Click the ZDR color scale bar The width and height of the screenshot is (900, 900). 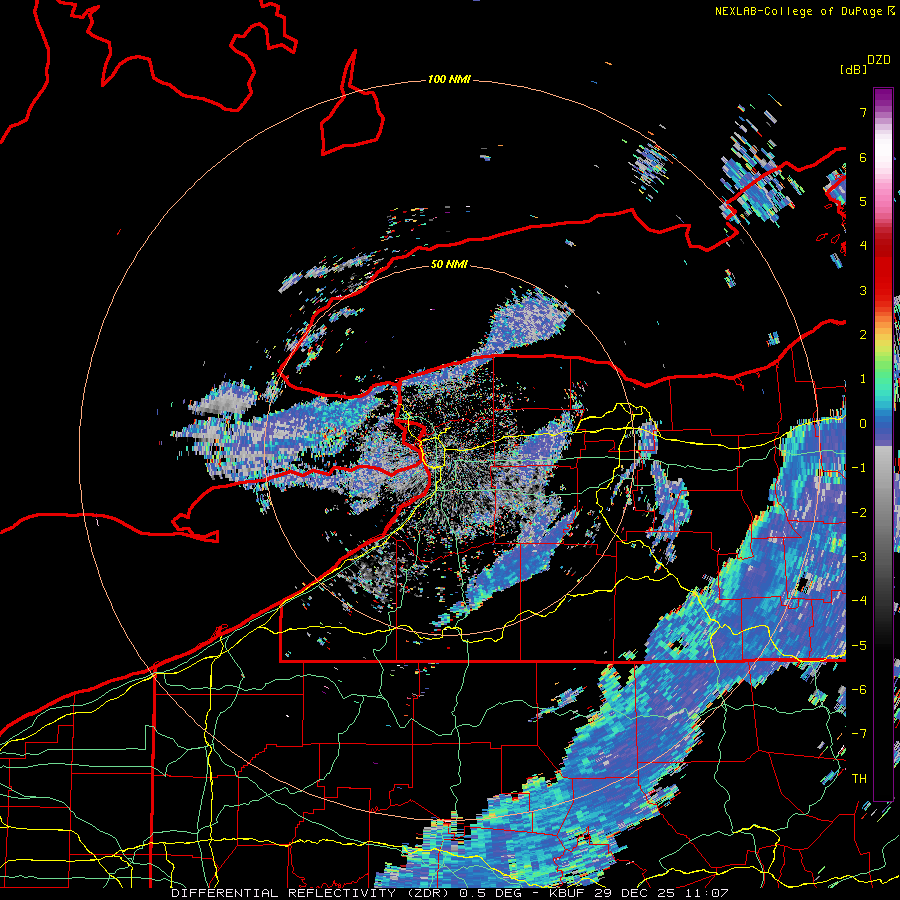click(883, 444)
